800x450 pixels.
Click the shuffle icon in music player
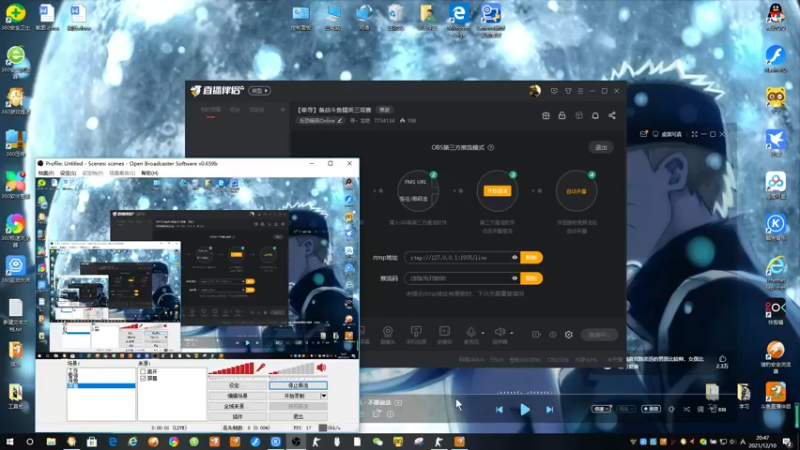point(686,409)
